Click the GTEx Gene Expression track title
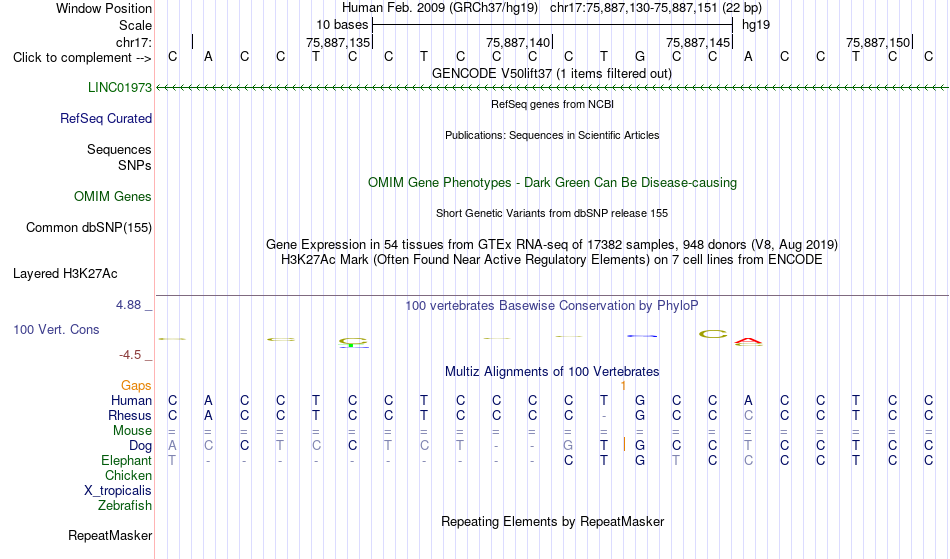 coord(552,245)
